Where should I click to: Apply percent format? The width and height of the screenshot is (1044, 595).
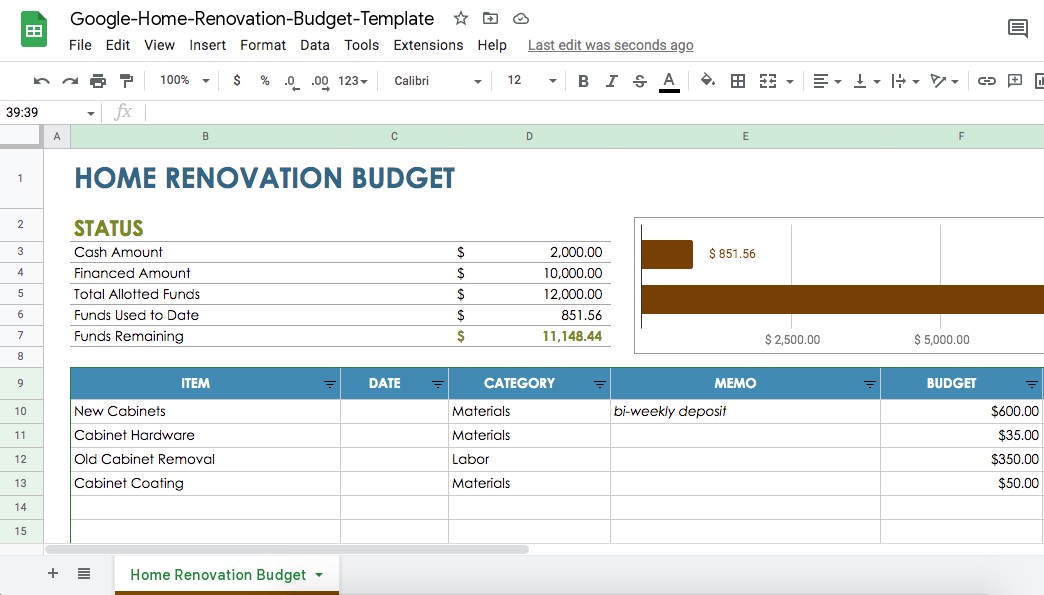[x=265, y=81]
